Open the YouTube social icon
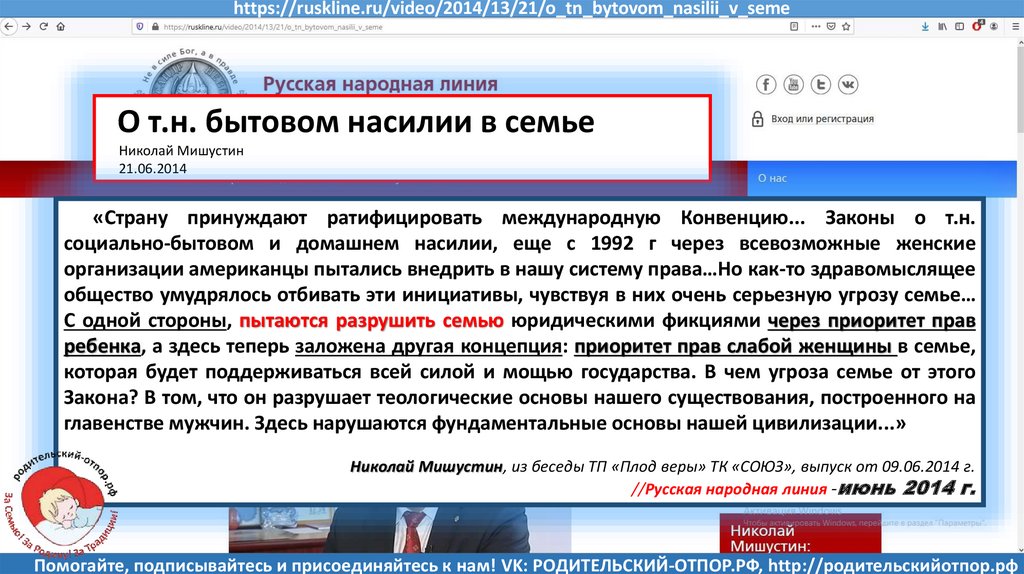Image resolution: width=1024 pixels, height=574 pixels. point(793,84)
